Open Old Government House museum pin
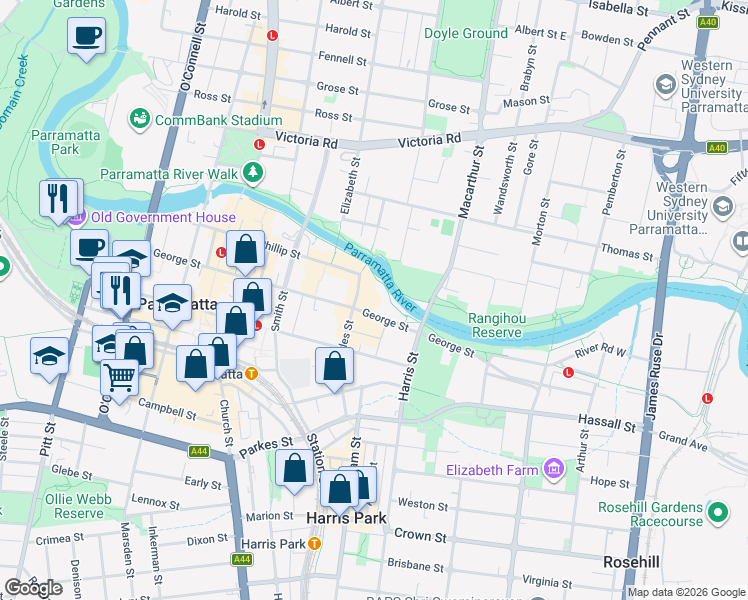This screenshot has width=748, height=600. tap(77, 217)
